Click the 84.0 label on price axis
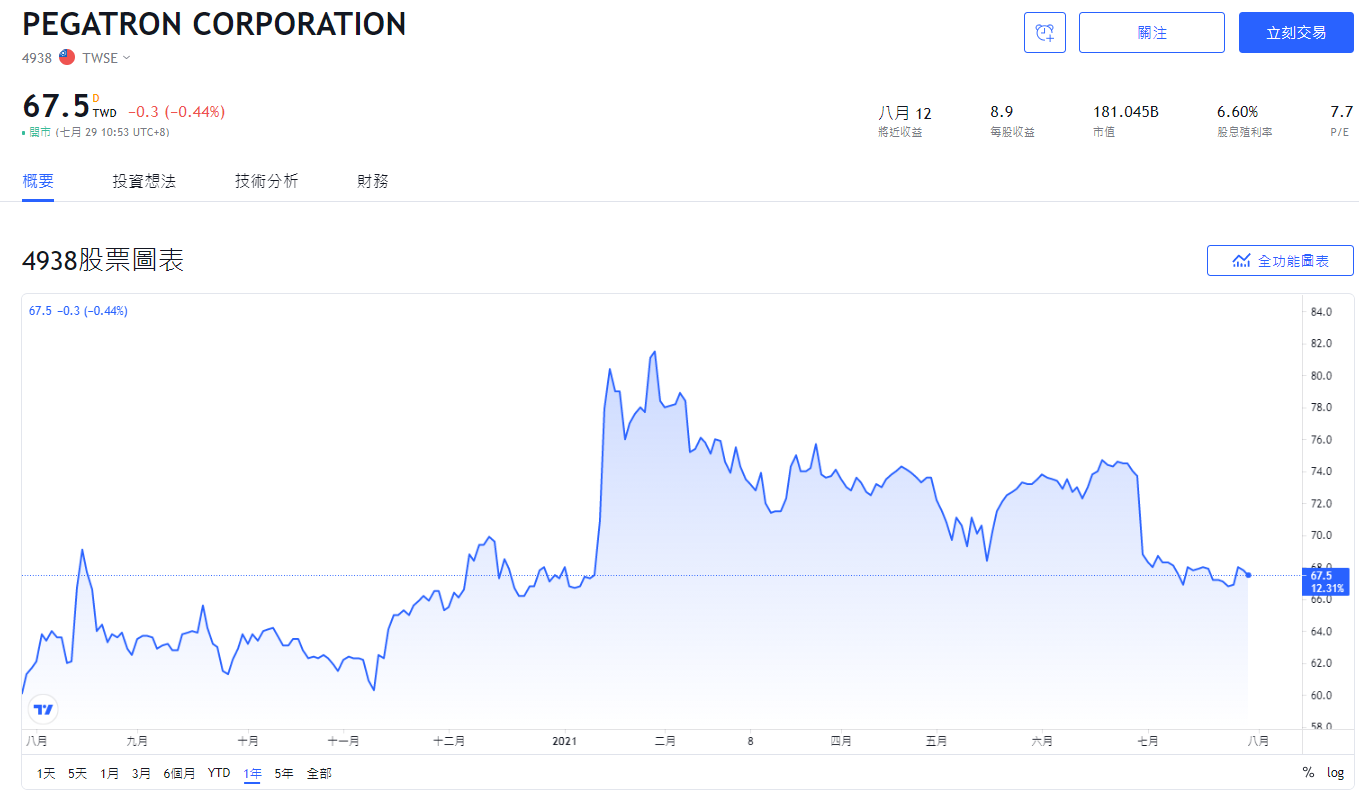This screenshot has height=799, width=1359. tap(1321, 312)
